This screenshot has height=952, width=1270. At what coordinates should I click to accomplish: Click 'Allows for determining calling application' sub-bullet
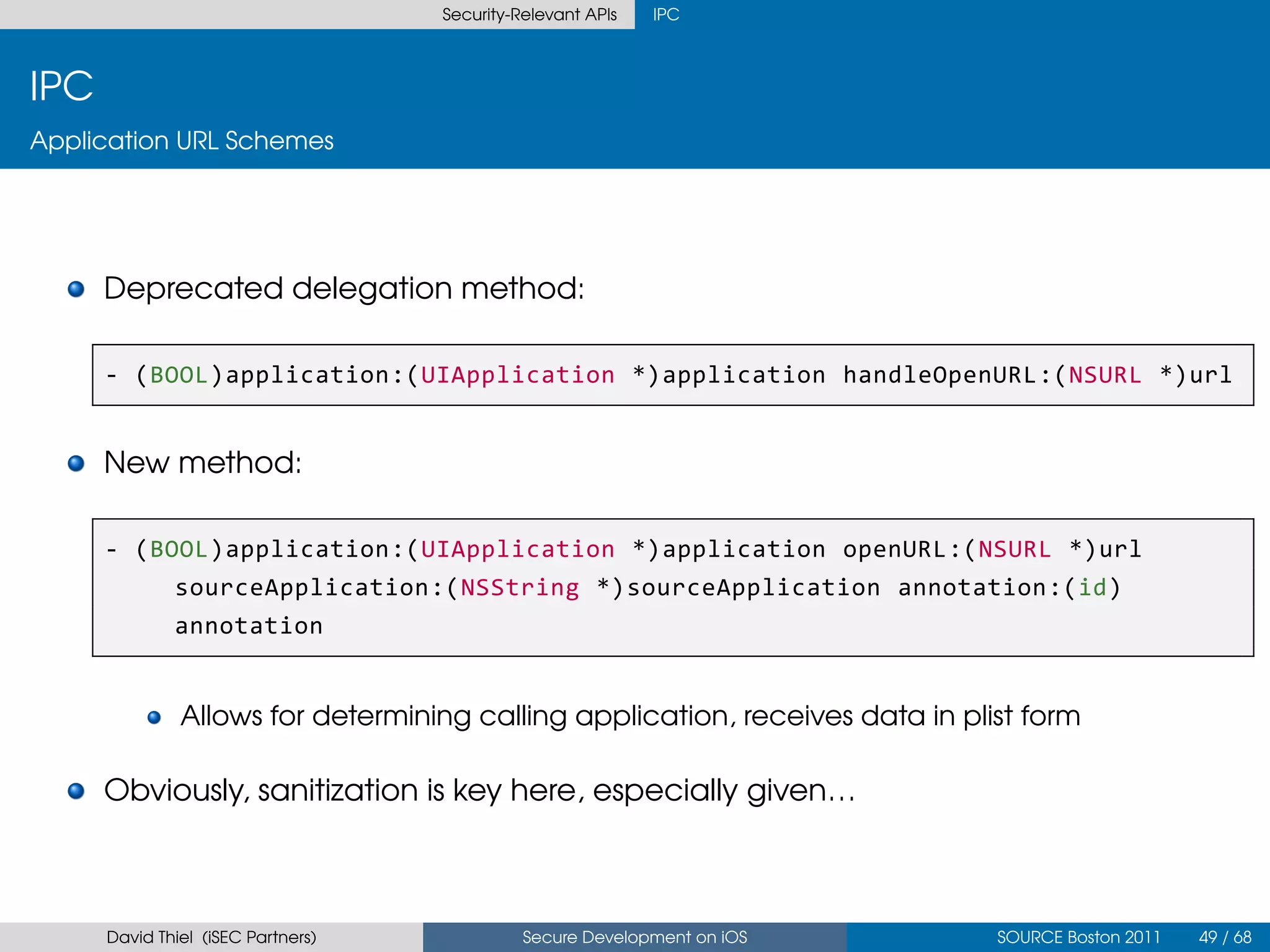pyautogui.click(x=630, y=716)
